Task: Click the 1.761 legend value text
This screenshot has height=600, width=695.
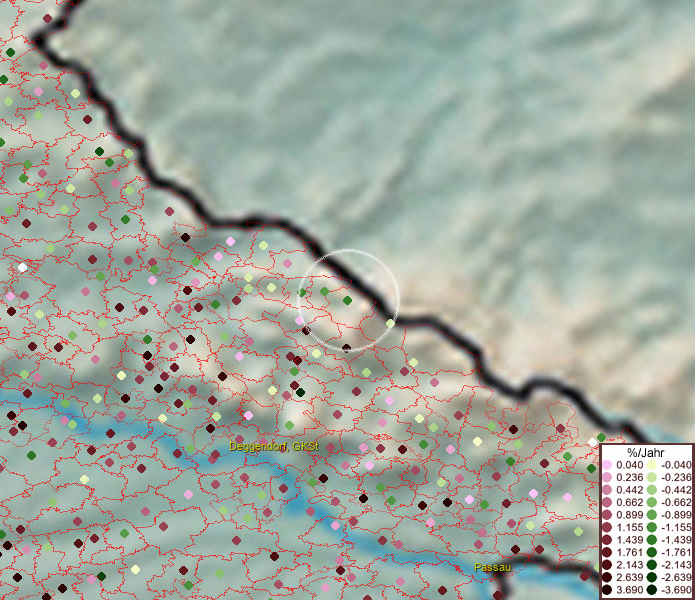Action: [629, 552]
